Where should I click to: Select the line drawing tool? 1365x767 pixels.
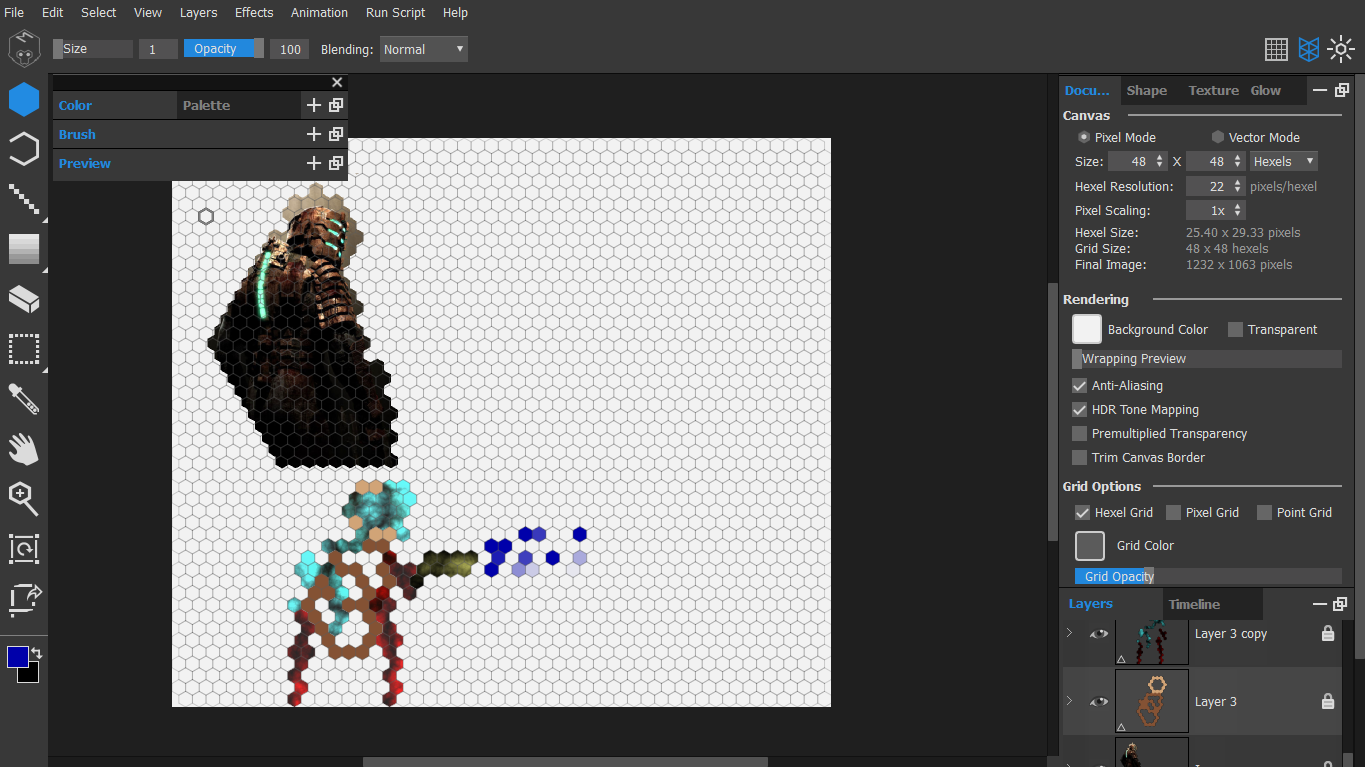coord(24,199)
